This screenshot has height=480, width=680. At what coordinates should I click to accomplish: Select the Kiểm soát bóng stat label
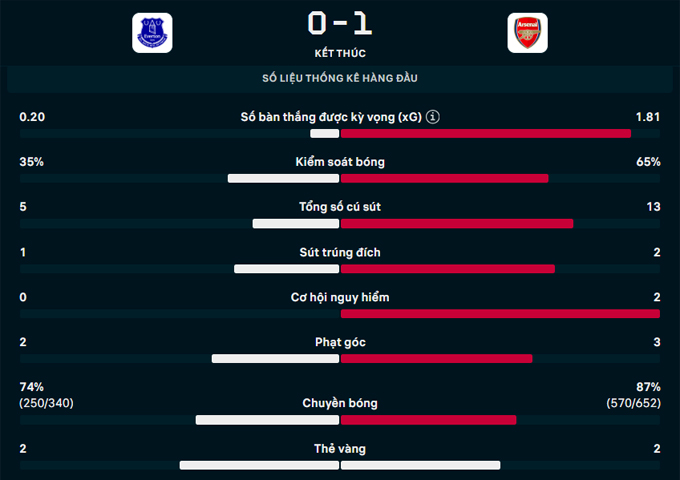340,163
